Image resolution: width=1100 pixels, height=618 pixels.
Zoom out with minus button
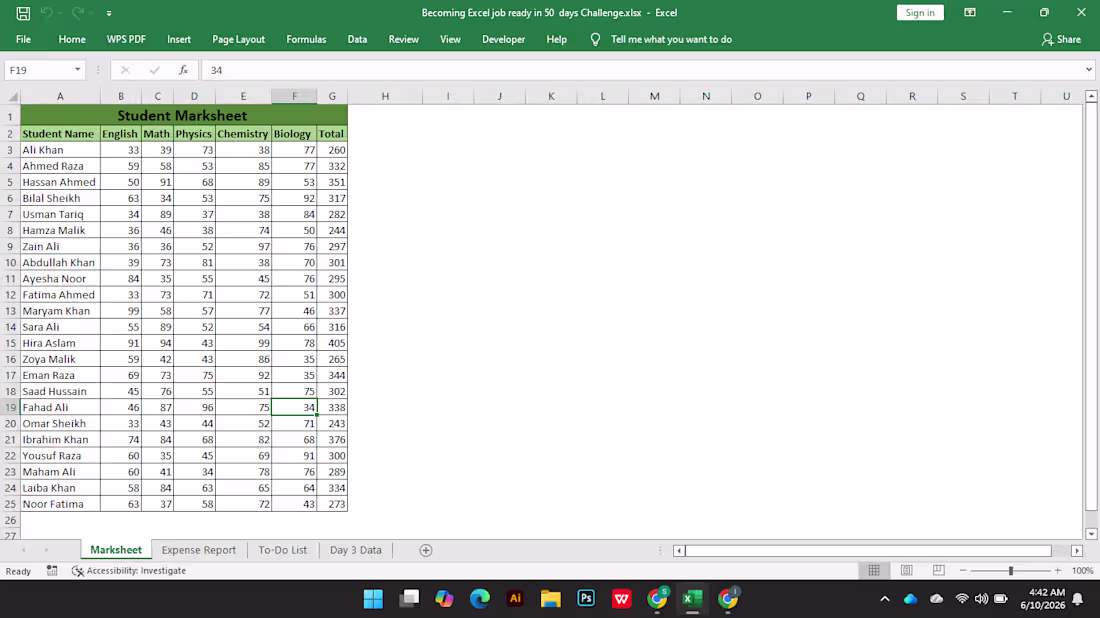[x=962, y=570]
